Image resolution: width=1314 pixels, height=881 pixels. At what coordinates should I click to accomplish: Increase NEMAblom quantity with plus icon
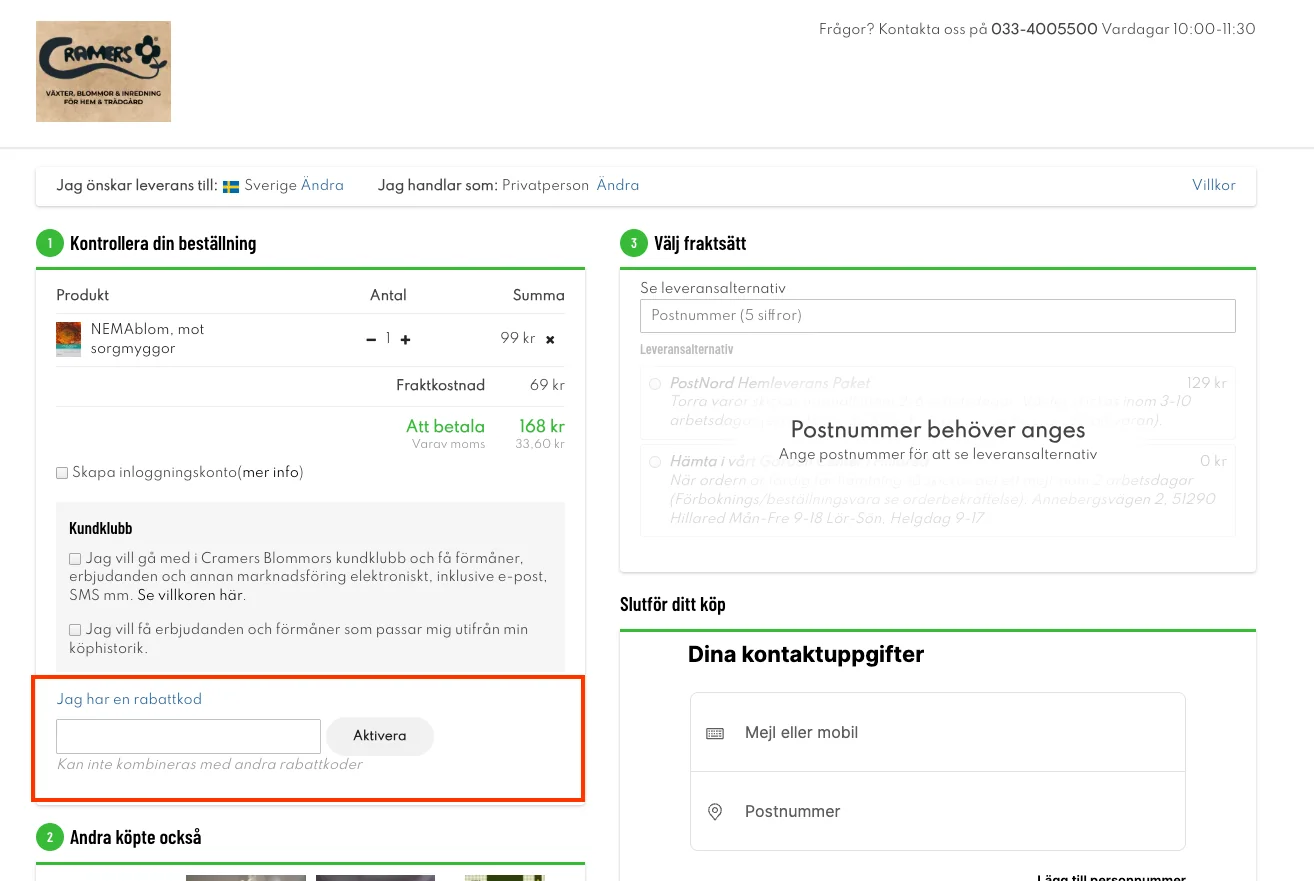pos(405,339)
